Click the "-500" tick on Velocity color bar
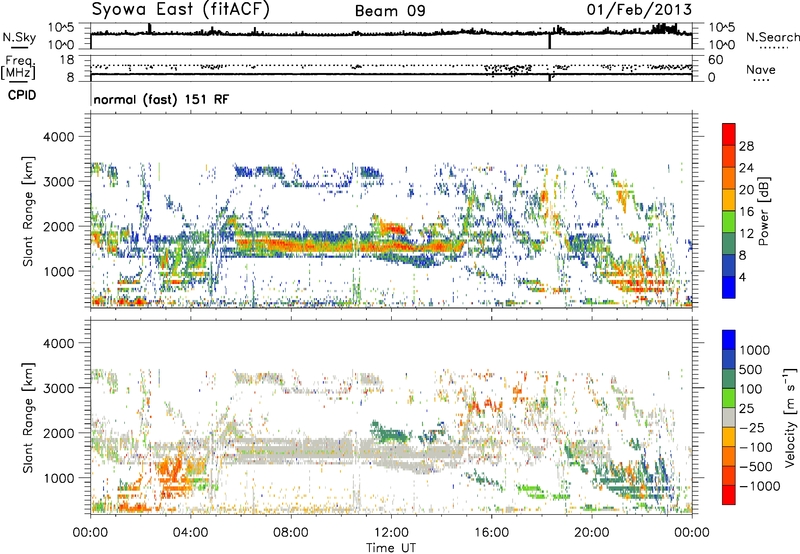 click(x=756, y=467)
